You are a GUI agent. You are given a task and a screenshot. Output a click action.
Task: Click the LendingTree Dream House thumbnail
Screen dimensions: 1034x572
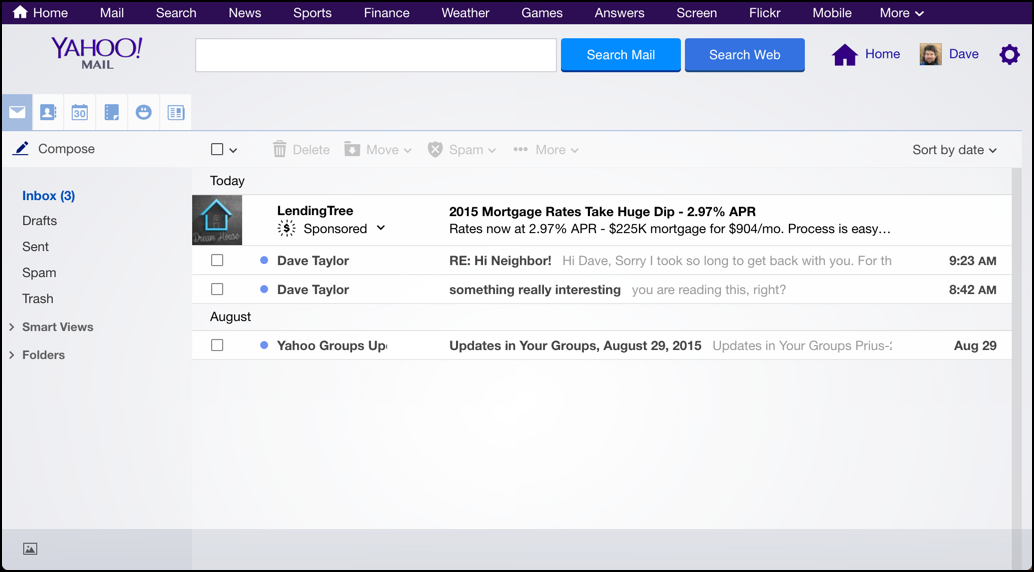pos(217,220)
